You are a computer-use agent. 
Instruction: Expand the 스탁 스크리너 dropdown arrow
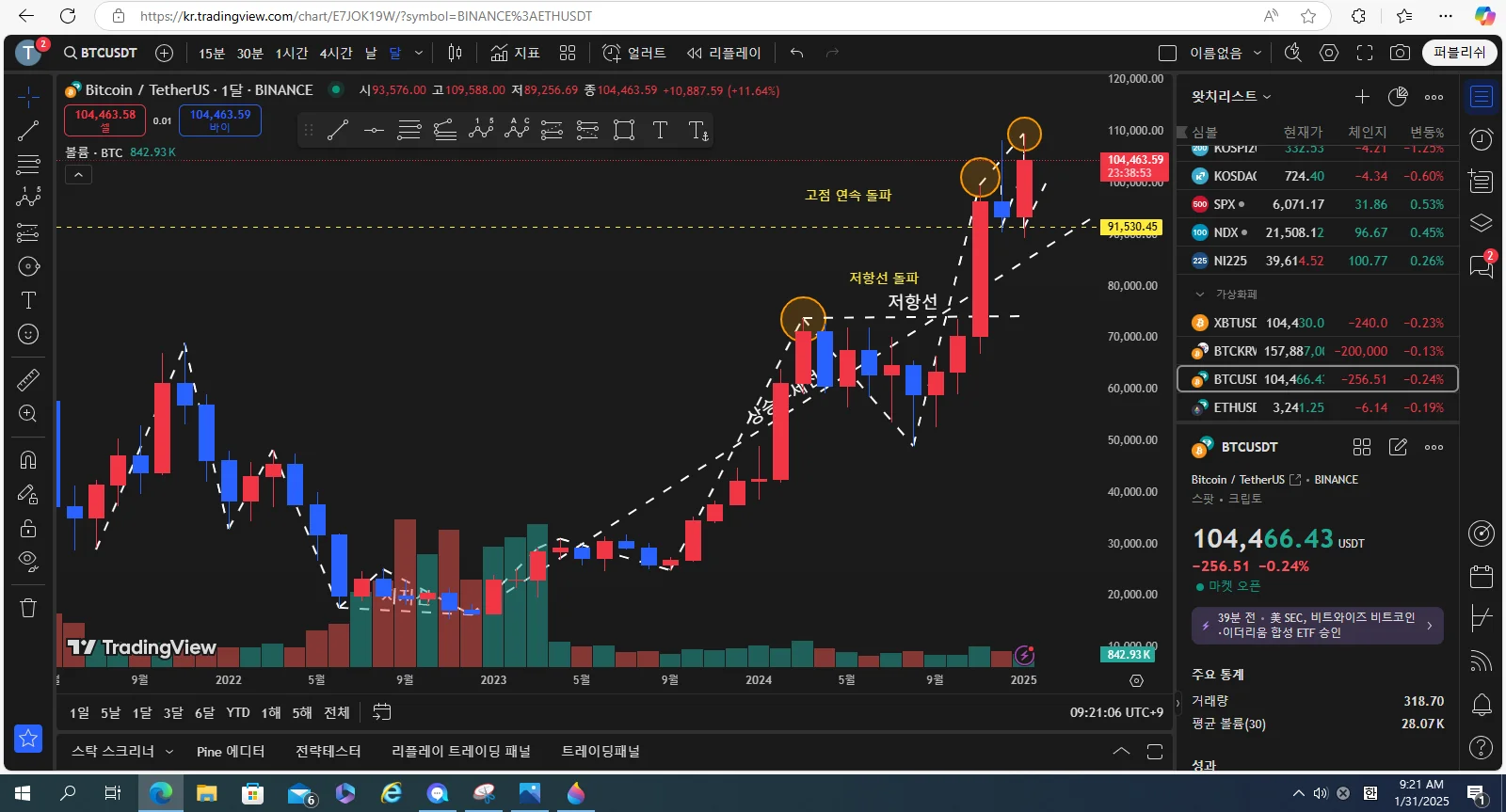[169, 751]
